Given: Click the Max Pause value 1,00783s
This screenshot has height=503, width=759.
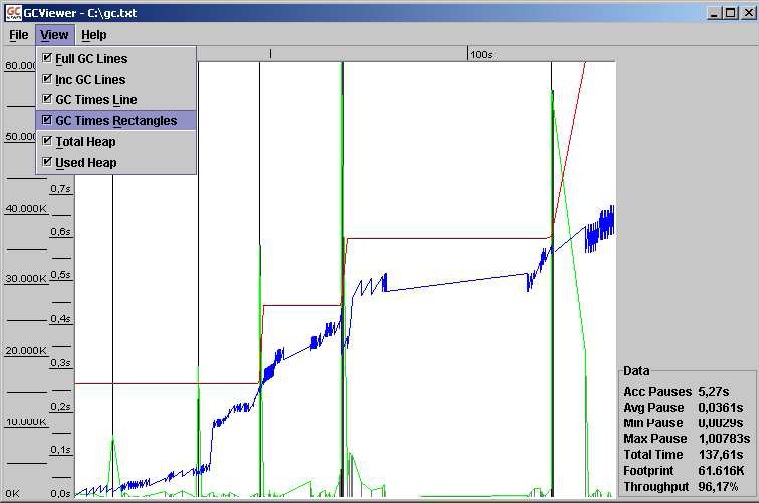Looking at the screenshot, I should point(724,439).
